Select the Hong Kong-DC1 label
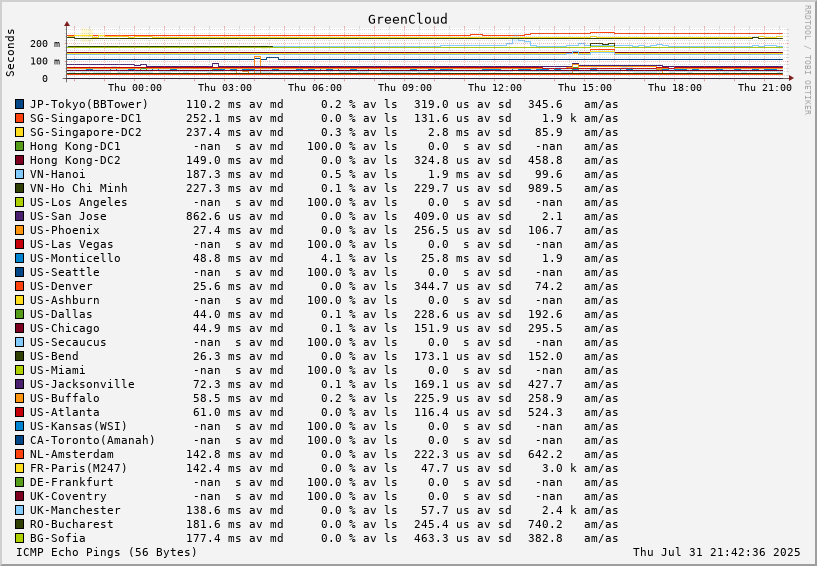Viewport: 817px width, 566px height. coord(75,146)
